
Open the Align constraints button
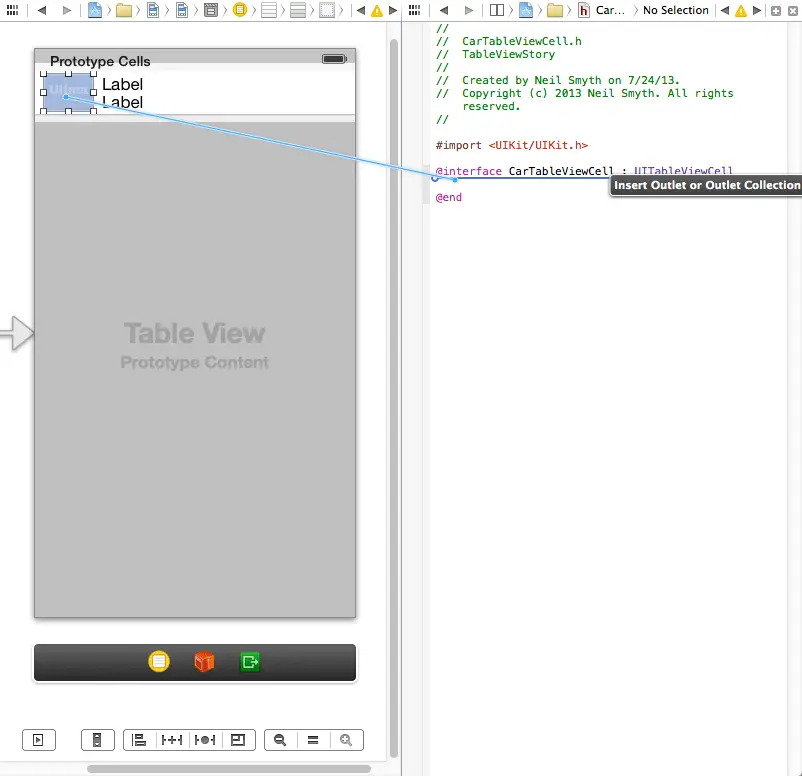click(139, 740)
